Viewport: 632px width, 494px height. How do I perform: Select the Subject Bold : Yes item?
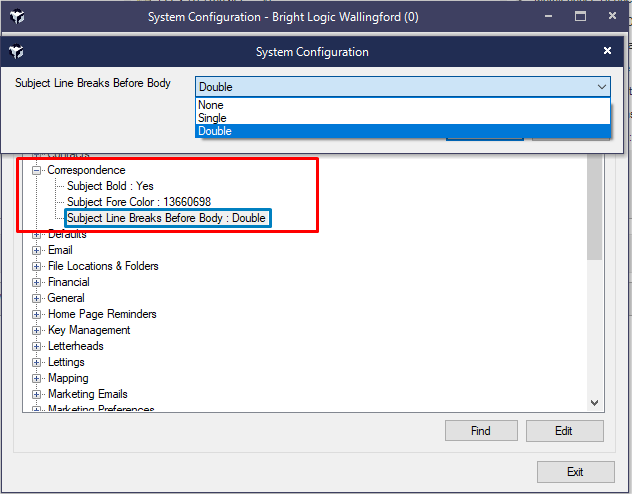pyautogui.click(x=110, y=186)
